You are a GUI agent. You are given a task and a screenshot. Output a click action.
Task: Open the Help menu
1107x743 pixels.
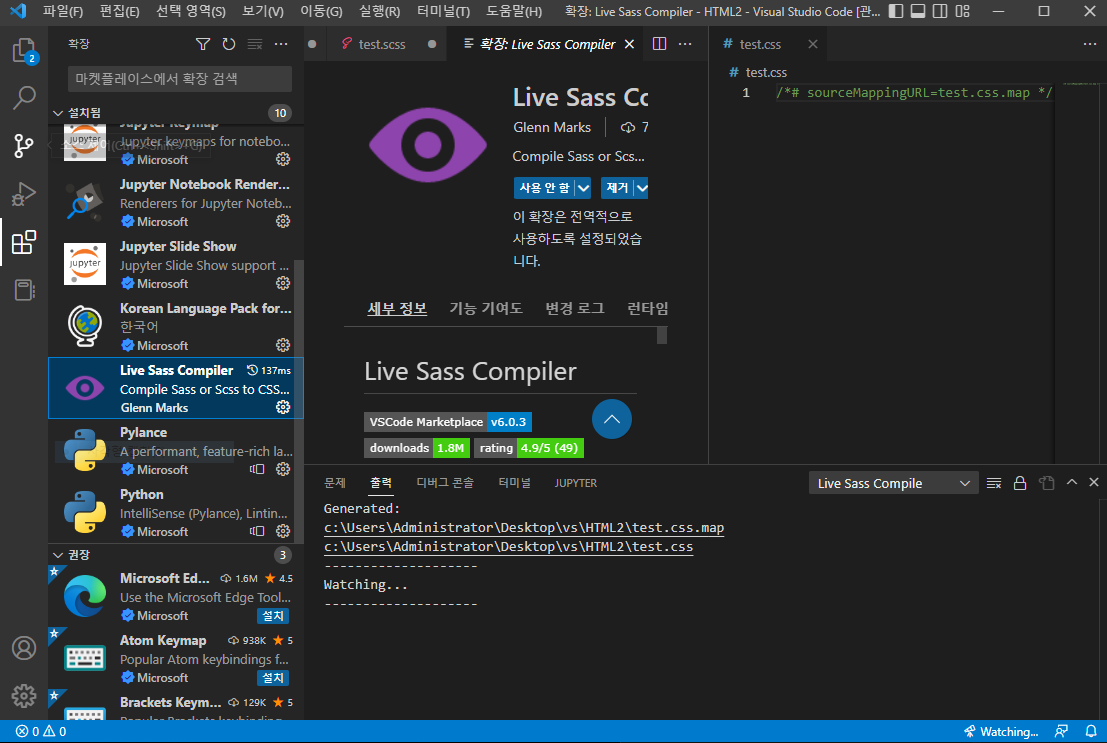[x=514, y=11]
